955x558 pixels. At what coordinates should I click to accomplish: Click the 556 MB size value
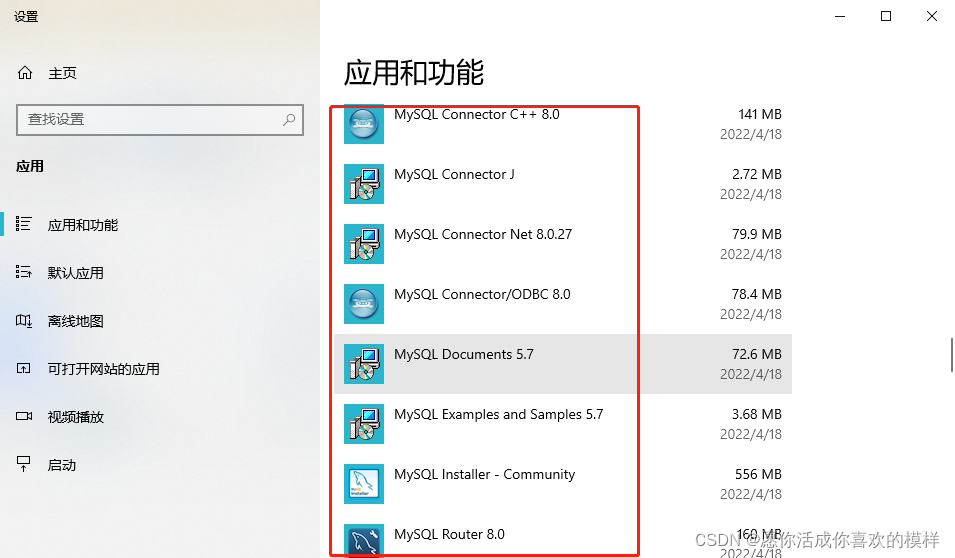[758, 474]
